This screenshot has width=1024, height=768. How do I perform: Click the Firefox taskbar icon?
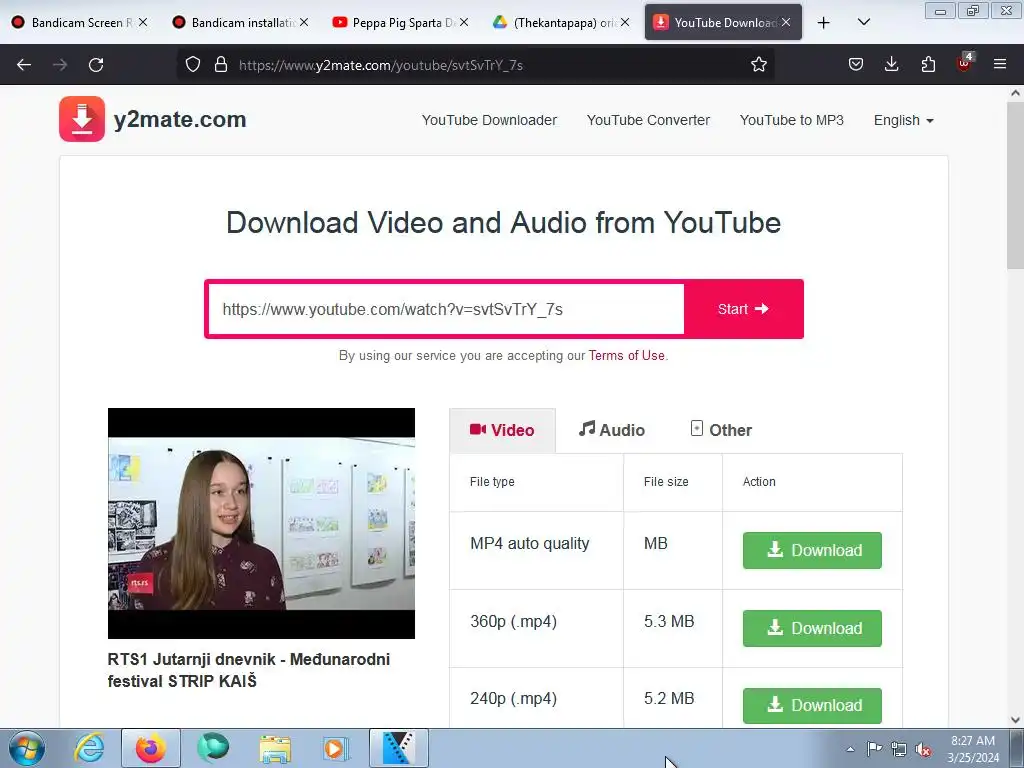tap(150, 748)
